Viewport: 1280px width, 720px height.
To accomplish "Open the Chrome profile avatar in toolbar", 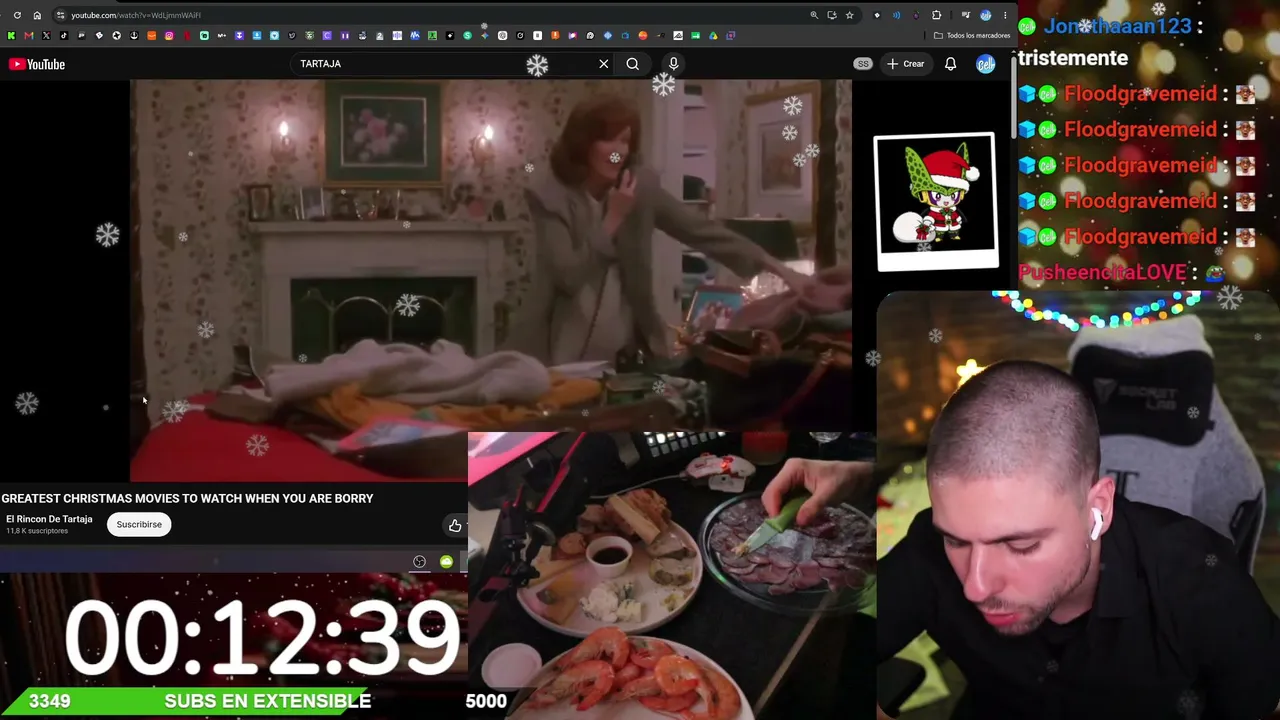I will [x=985, y=15].
